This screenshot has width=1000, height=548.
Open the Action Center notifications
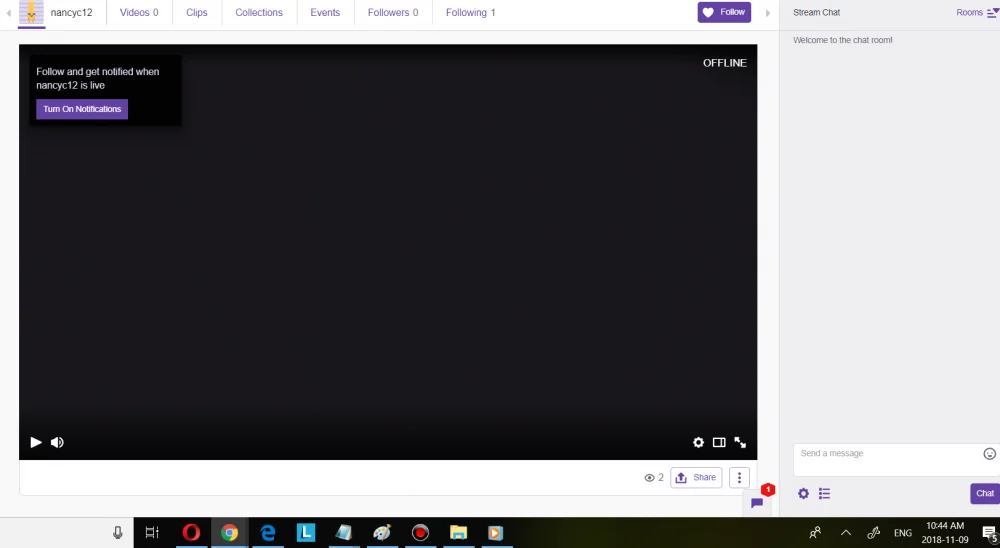point(989,533)
